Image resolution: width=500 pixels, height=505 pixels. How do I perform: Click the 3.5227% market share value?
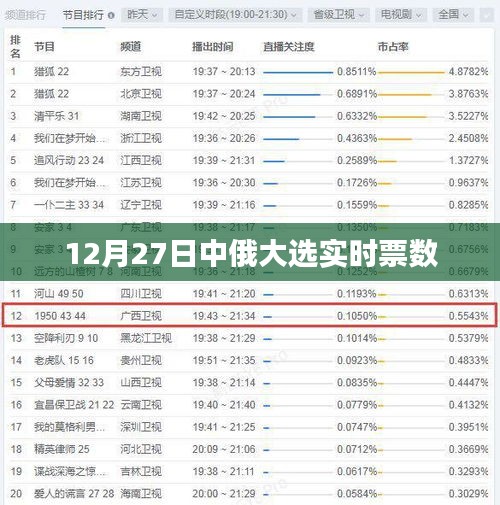pos(468,116)
